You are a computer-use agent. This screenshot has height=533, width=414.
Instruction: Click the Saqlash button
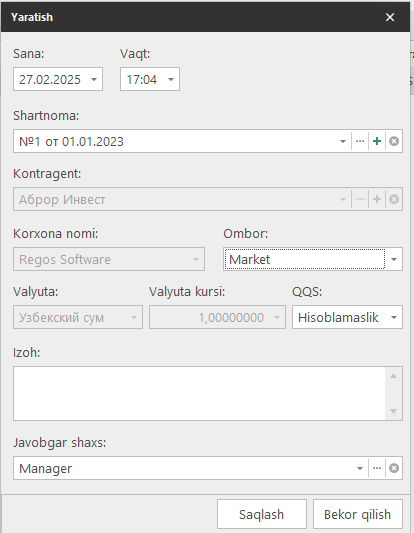pos(262,515)
